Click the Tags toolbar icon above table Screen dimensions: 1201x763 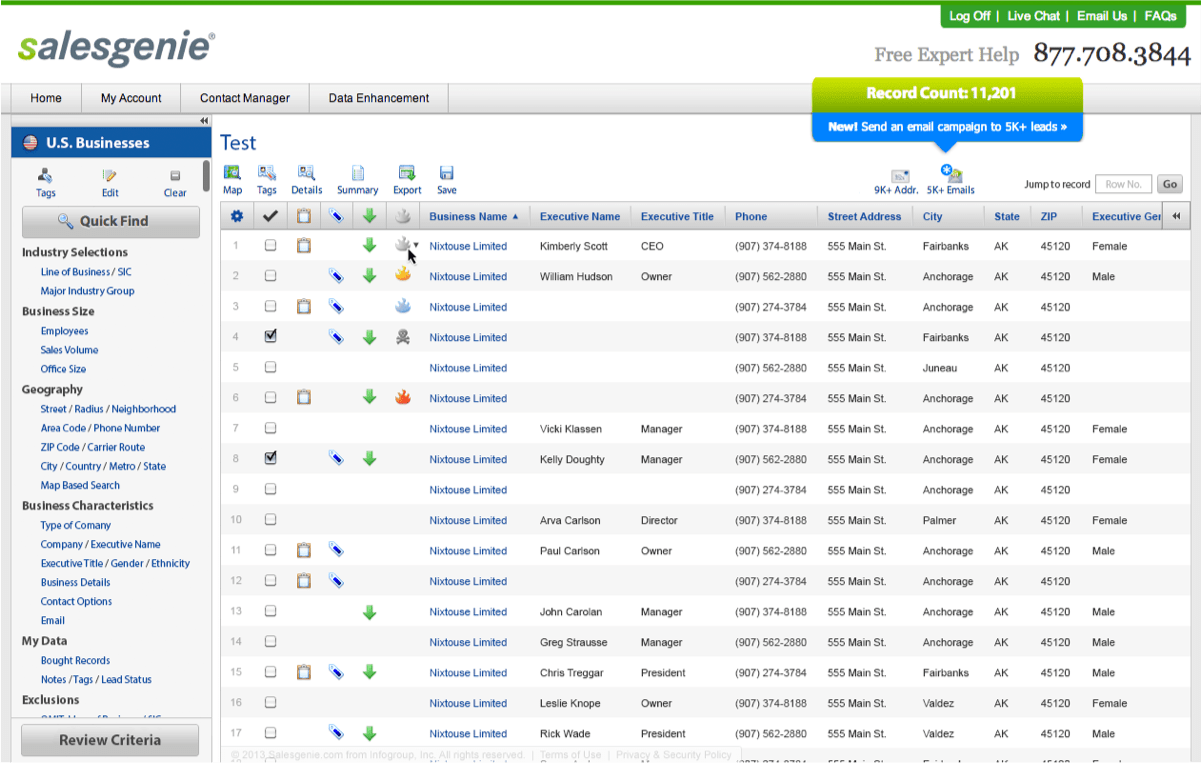(266, 173)
